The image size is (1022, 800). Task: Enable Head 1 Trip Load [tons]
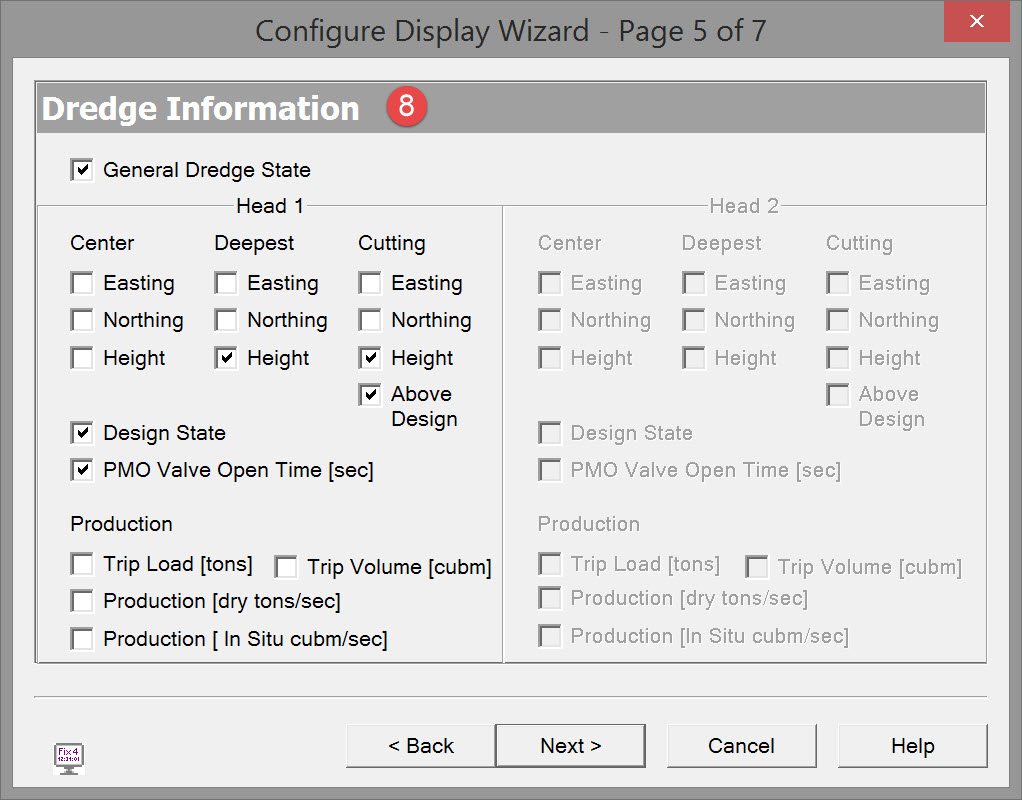82,564
